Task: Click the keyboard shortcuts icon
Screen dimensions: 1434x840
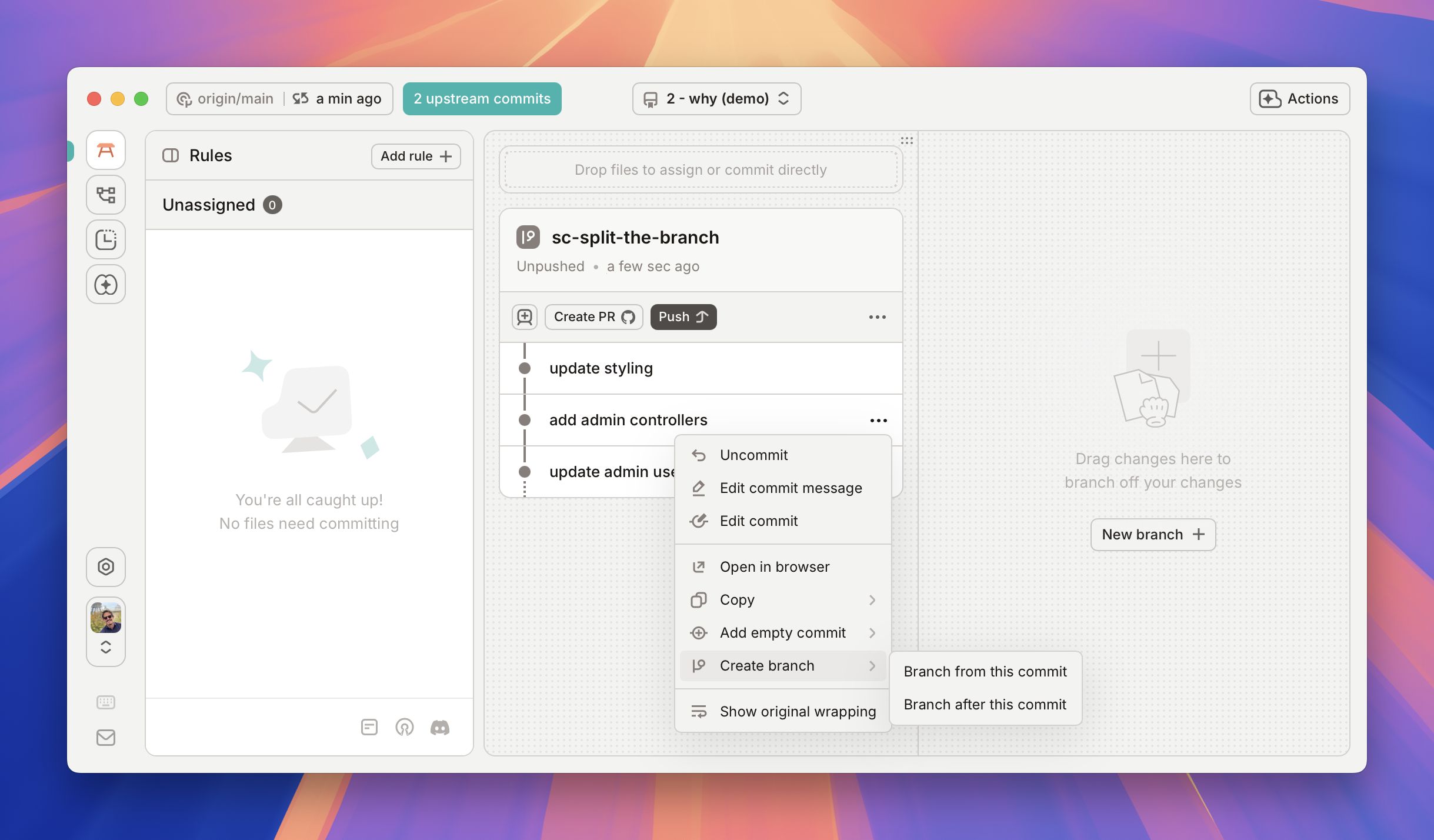Action: click(106, 702)
